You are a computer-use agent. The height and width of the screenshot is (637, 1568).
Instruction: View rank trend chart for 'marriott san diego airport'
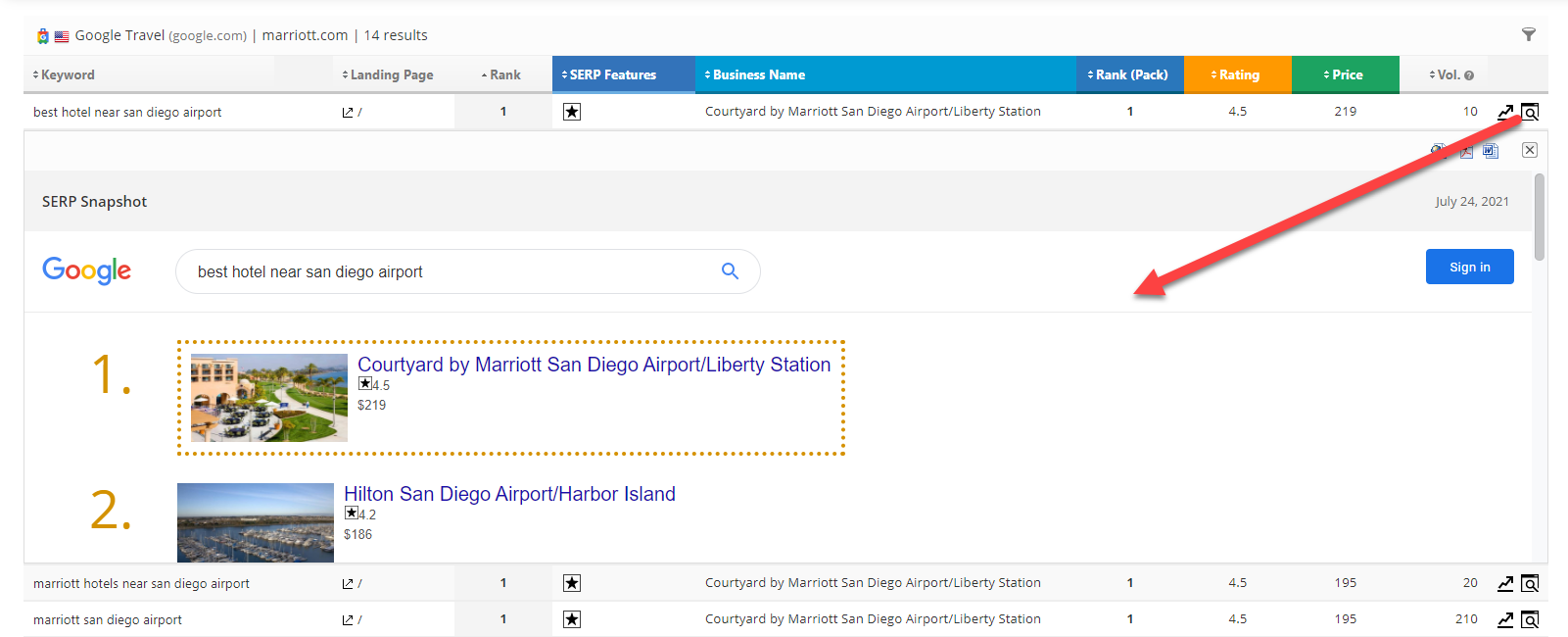tap(1505, 620)
